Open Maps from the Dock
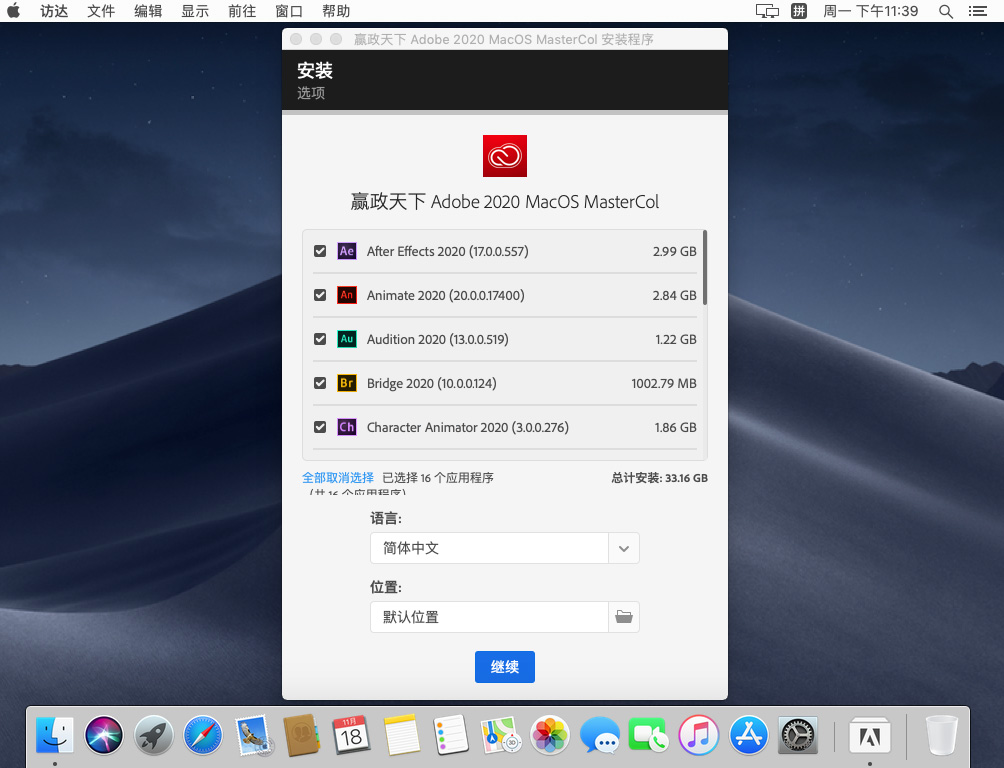This screenshot has height=768, width=1004. click(x=500, y=735)
